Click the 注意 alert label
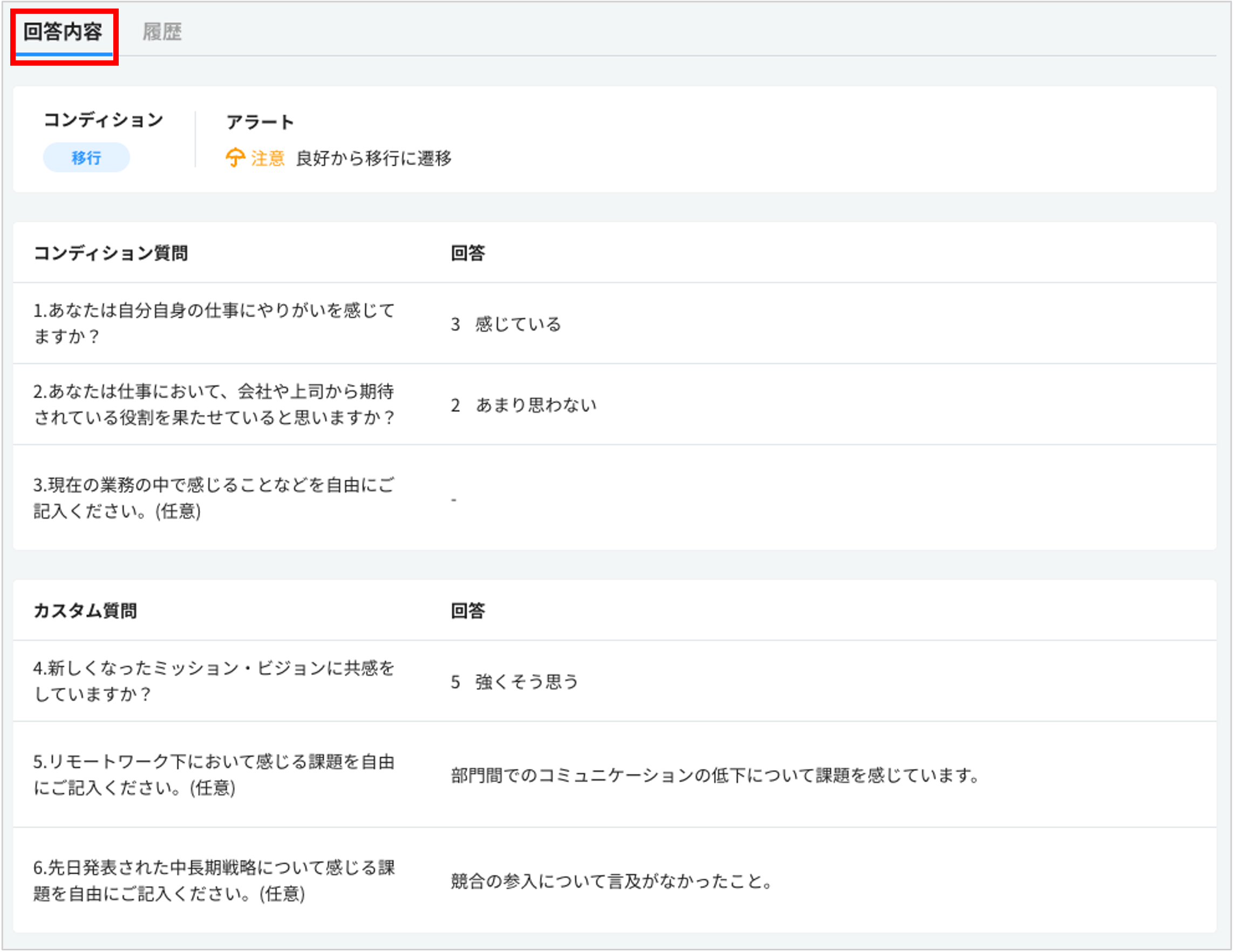The width and height of the screenshot is (1234, 952). point(268,158)
